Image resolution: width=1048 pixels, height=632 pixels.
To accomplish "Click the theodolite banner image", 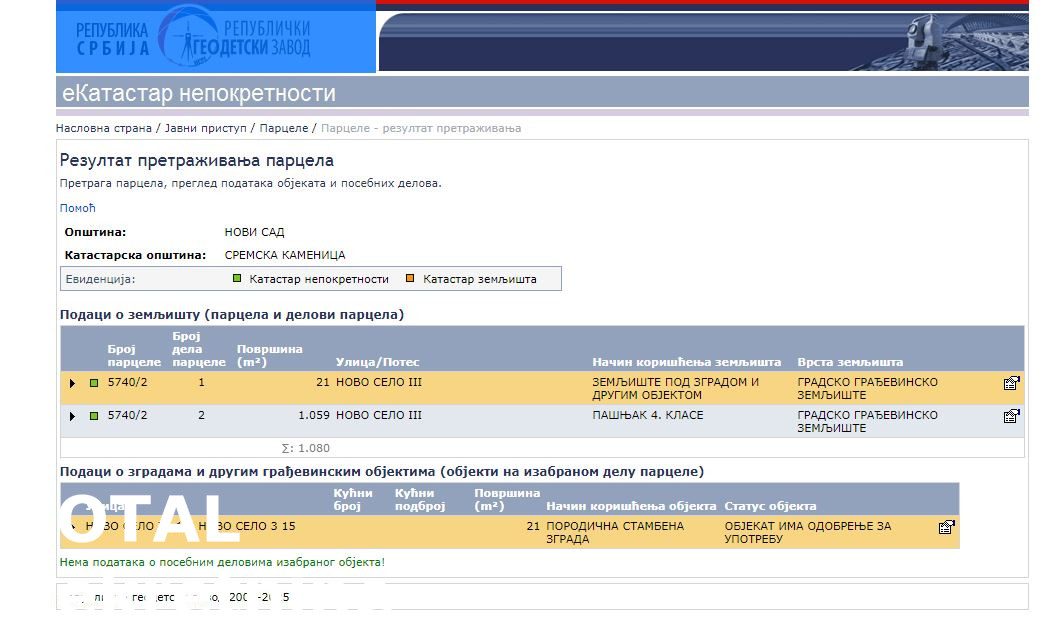I will pos(703,41).
